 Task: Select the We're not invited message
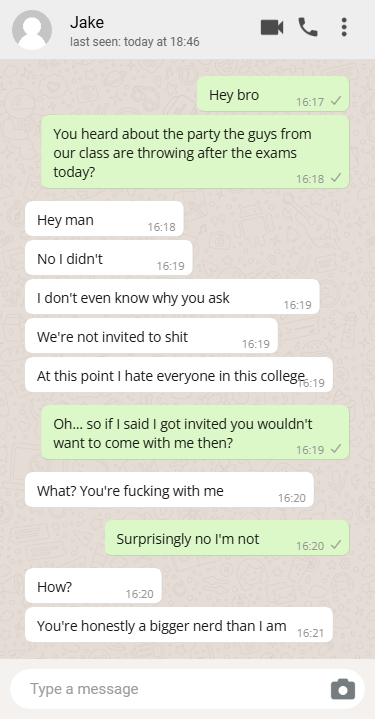point(151,336)
